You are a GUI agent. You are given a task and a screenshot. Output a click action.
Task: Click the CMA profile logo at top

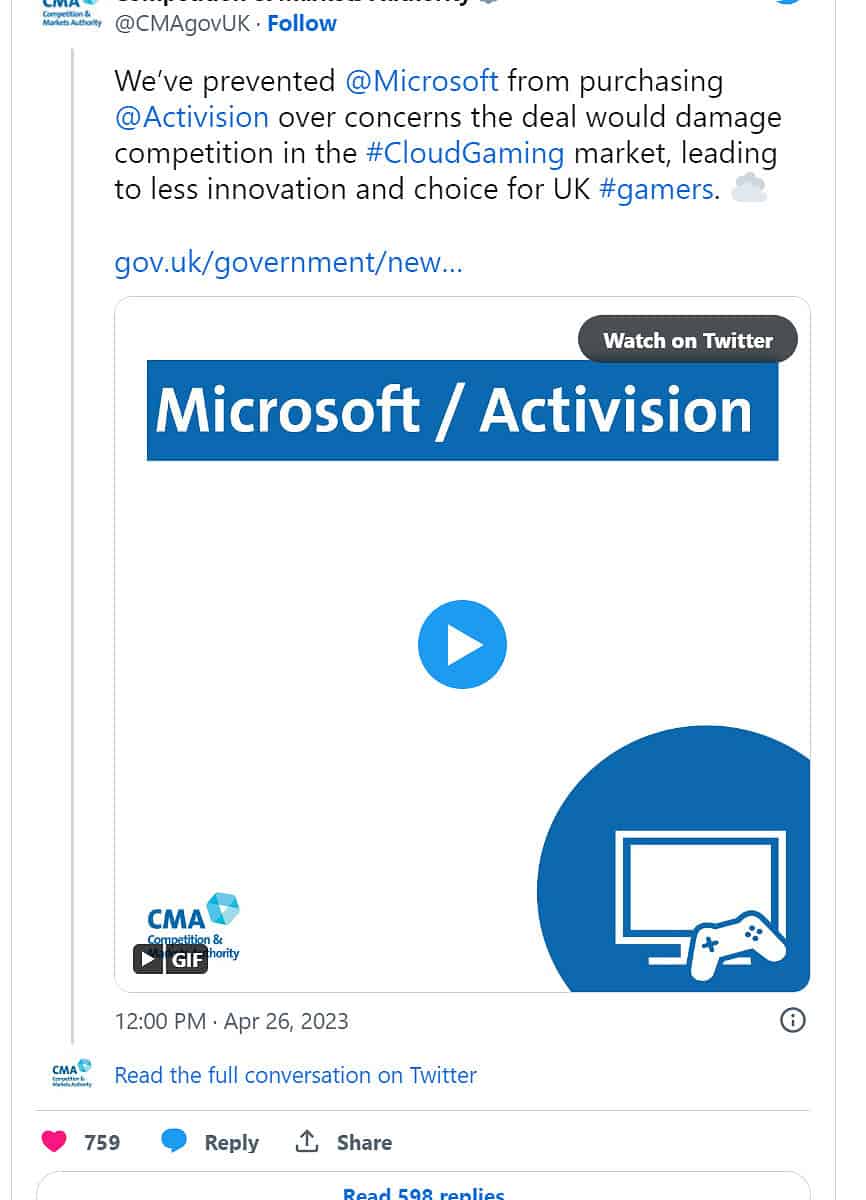click(72, 12)
